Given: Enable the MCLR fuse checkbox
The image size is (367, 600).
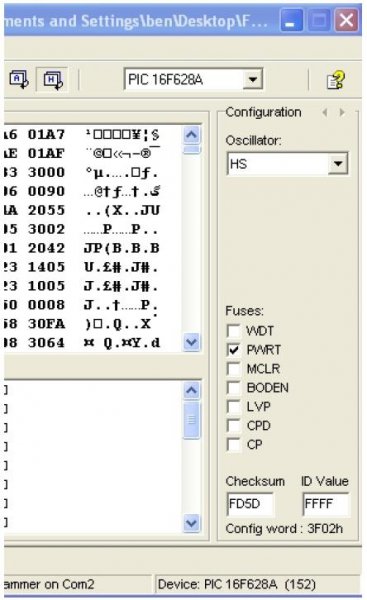Looking at the screenshot, I should pos(233,368).
